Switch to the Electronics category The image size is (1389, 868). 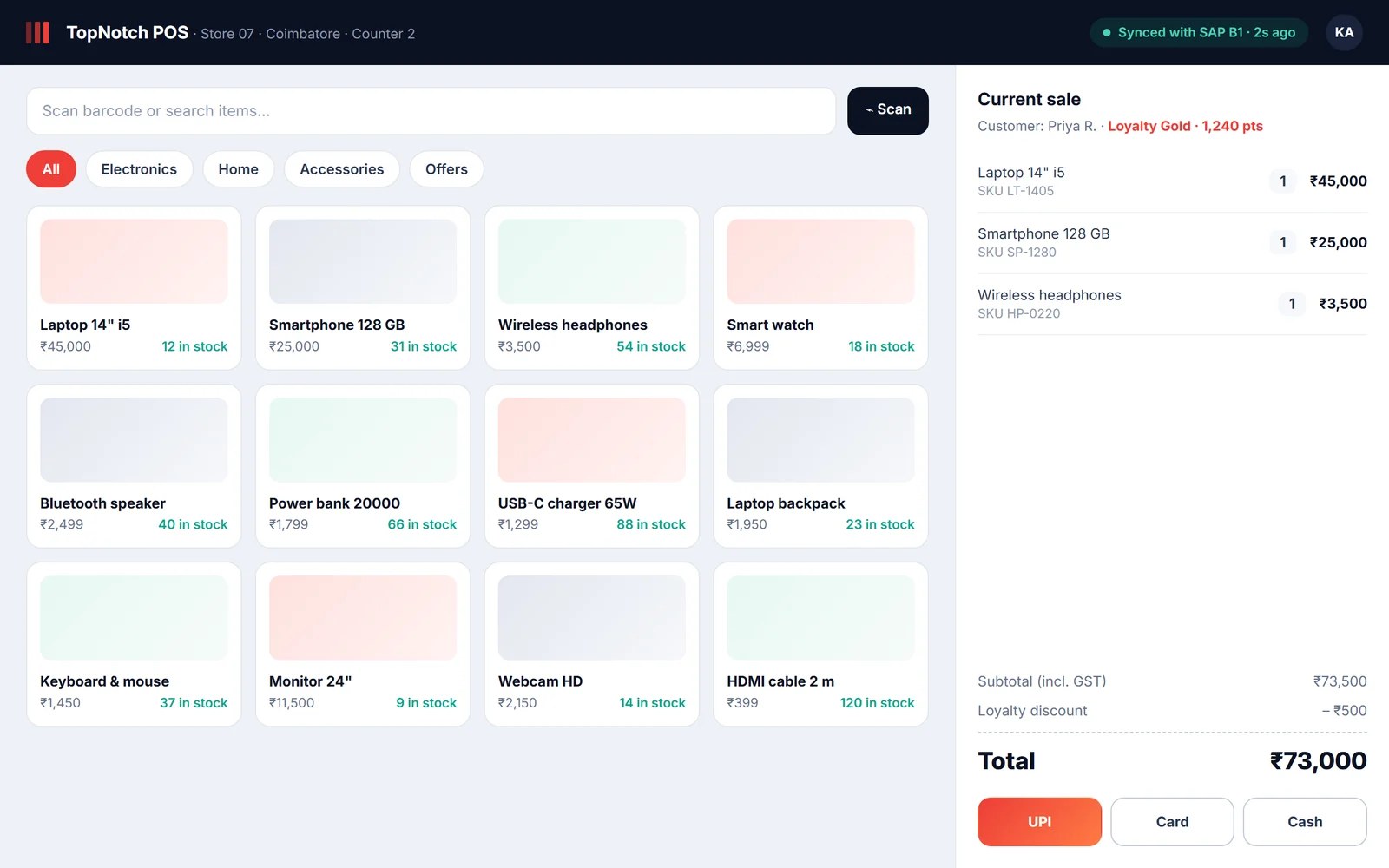click(139, 169)
